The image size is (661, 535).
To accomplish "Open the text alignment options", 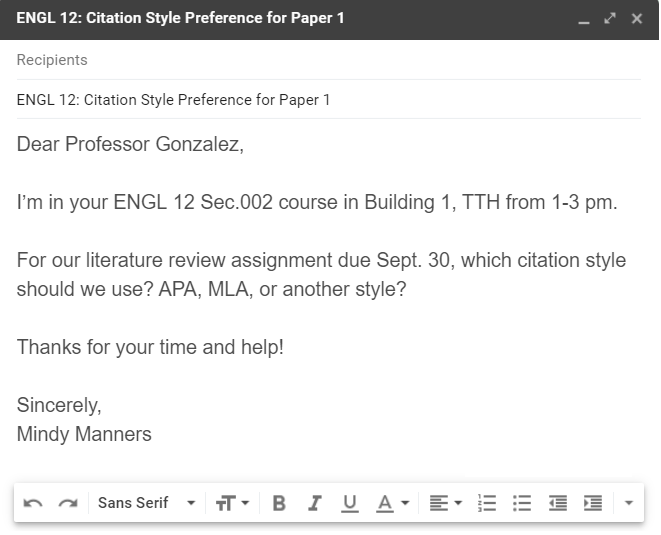I will pos(446,503).
